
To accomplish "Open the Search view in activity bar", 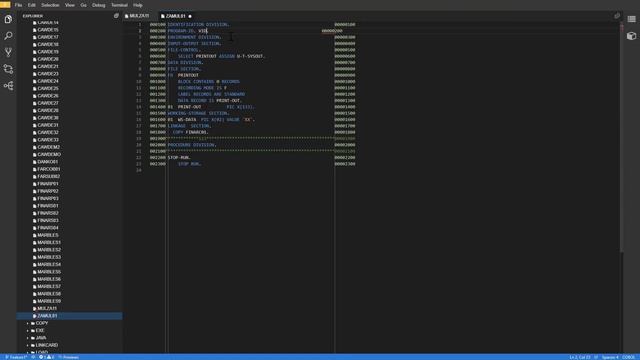I will (x=8, y=36).
